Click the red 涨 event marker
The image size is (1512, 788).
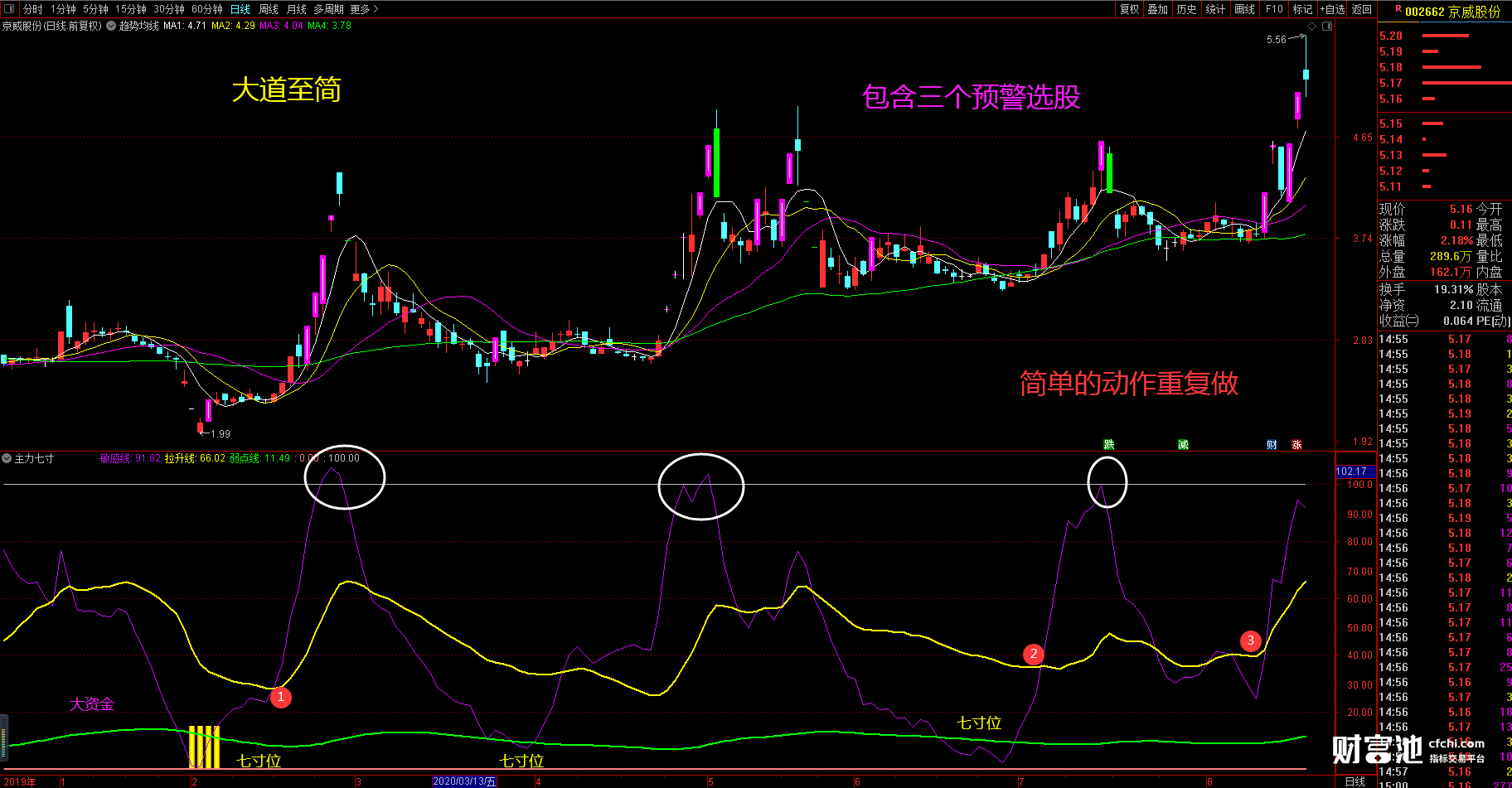pyautogui.click(x=1296, y=445)
